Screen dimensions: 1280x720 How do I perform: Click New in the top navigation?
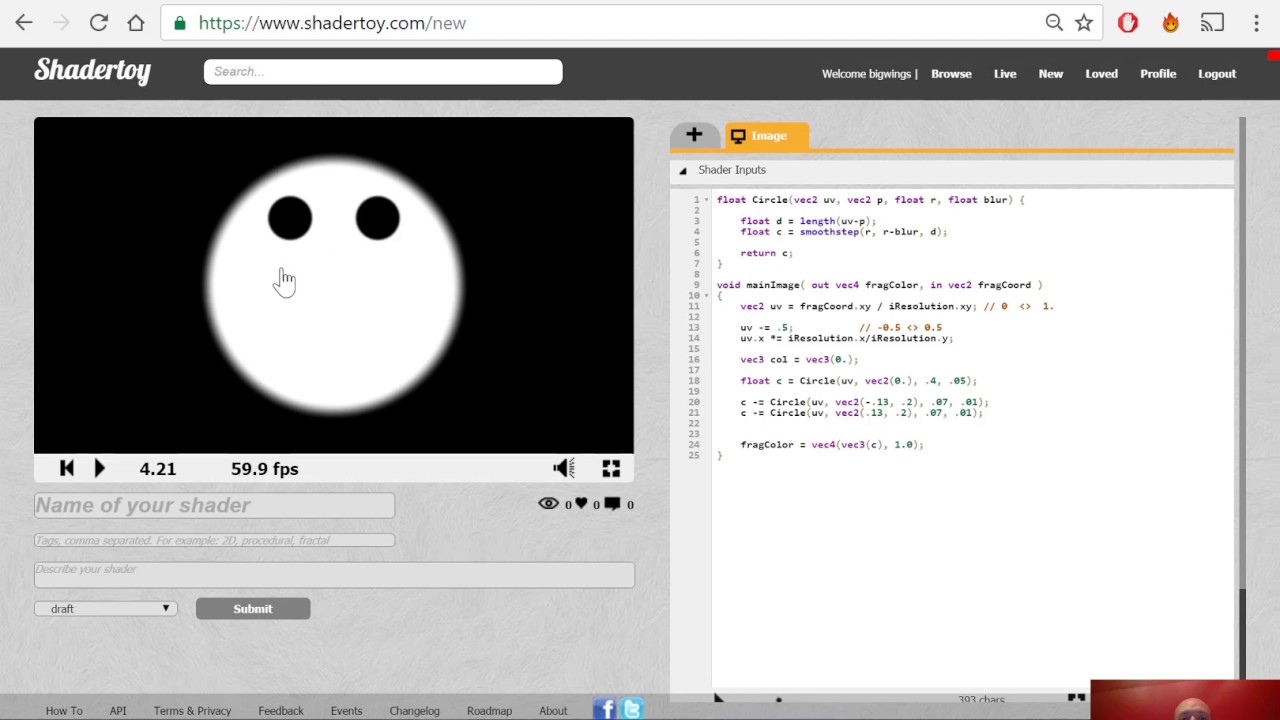click(1050, 74)
